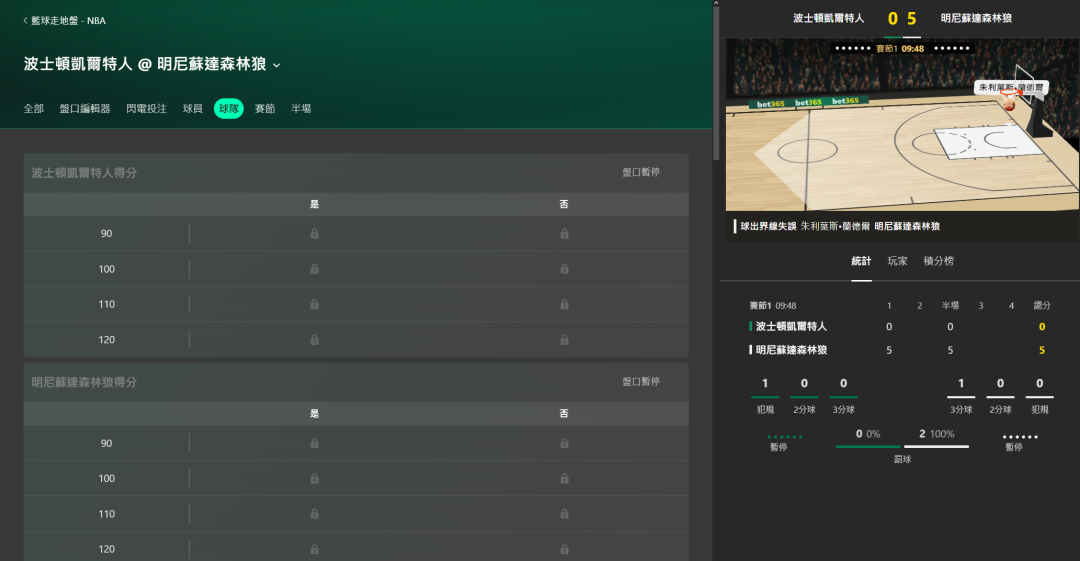The width and height of the screenshot is (1080, 561).
Task: Open the 球員 tab
Action: click(x=192, y=108)
